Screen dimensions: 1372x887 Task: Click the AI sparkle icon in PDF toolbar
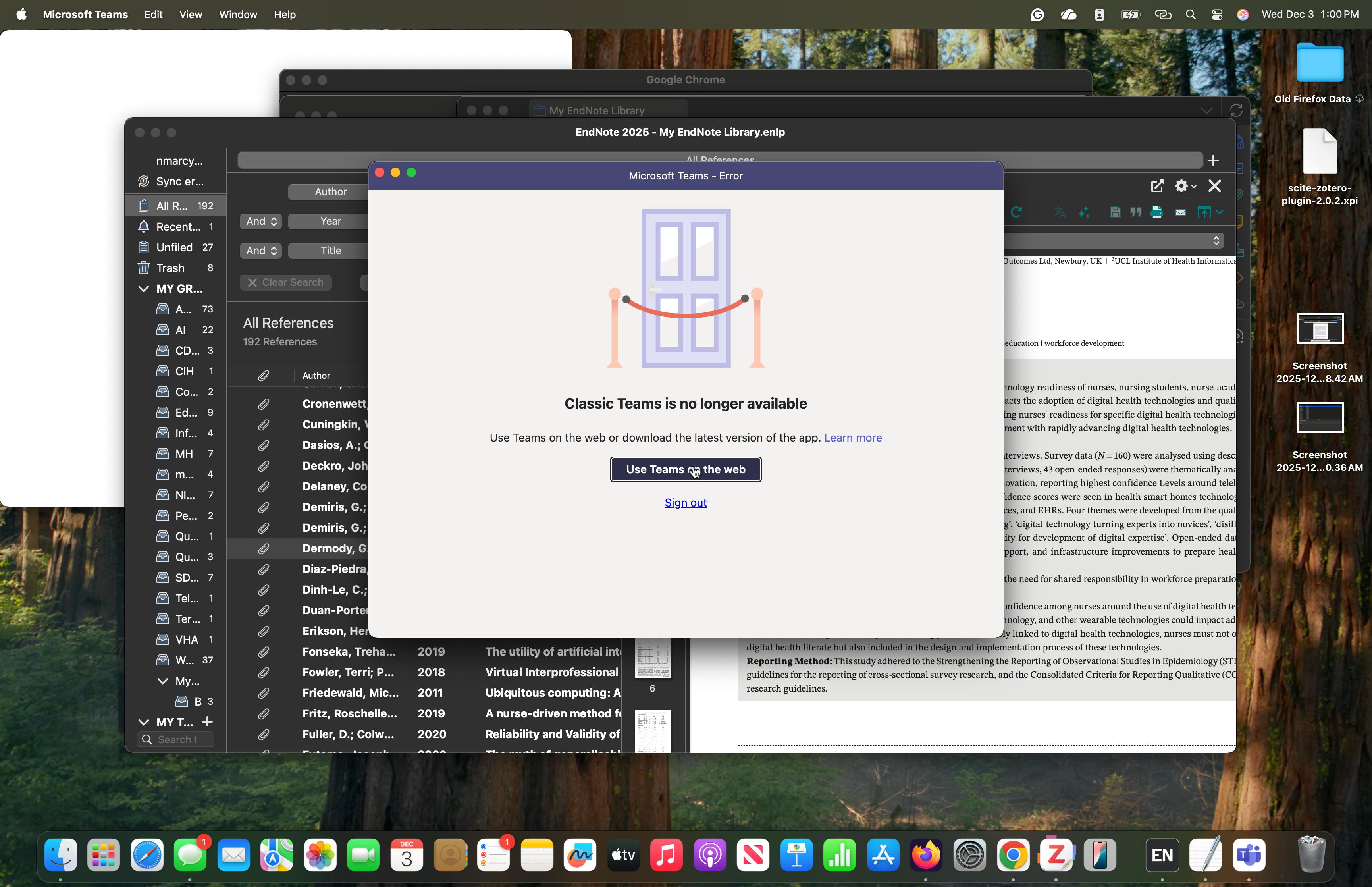[1084, 212]
